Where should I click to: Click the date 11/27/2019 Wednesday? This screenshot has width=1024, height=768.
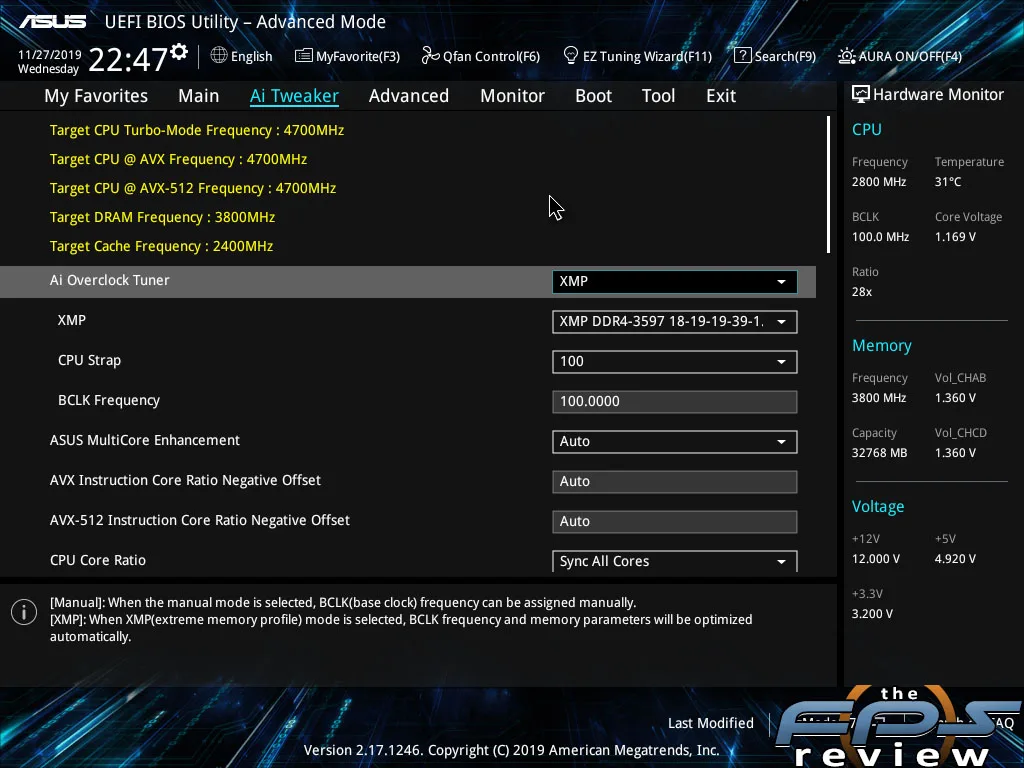(50, 61)
